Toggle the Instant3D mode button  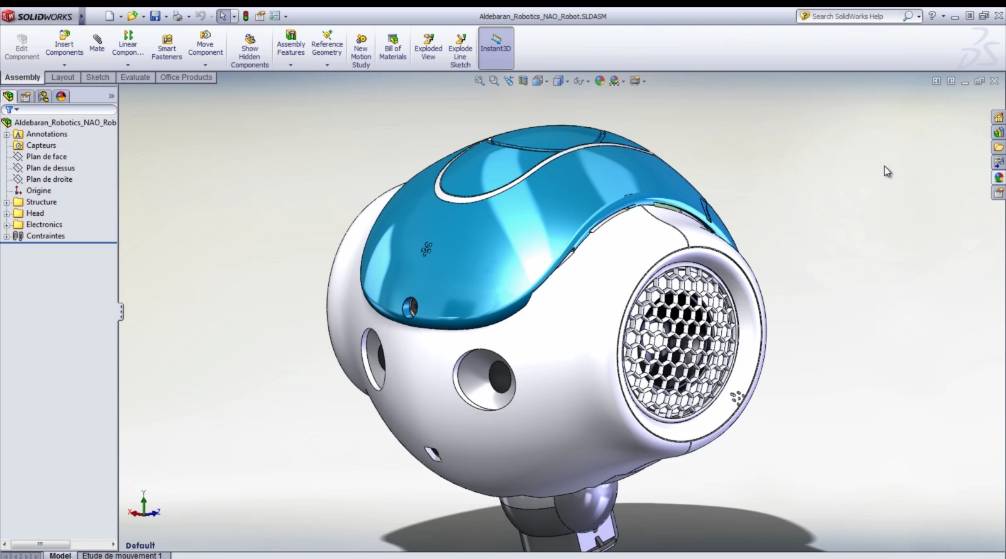[x=496, y=43]
